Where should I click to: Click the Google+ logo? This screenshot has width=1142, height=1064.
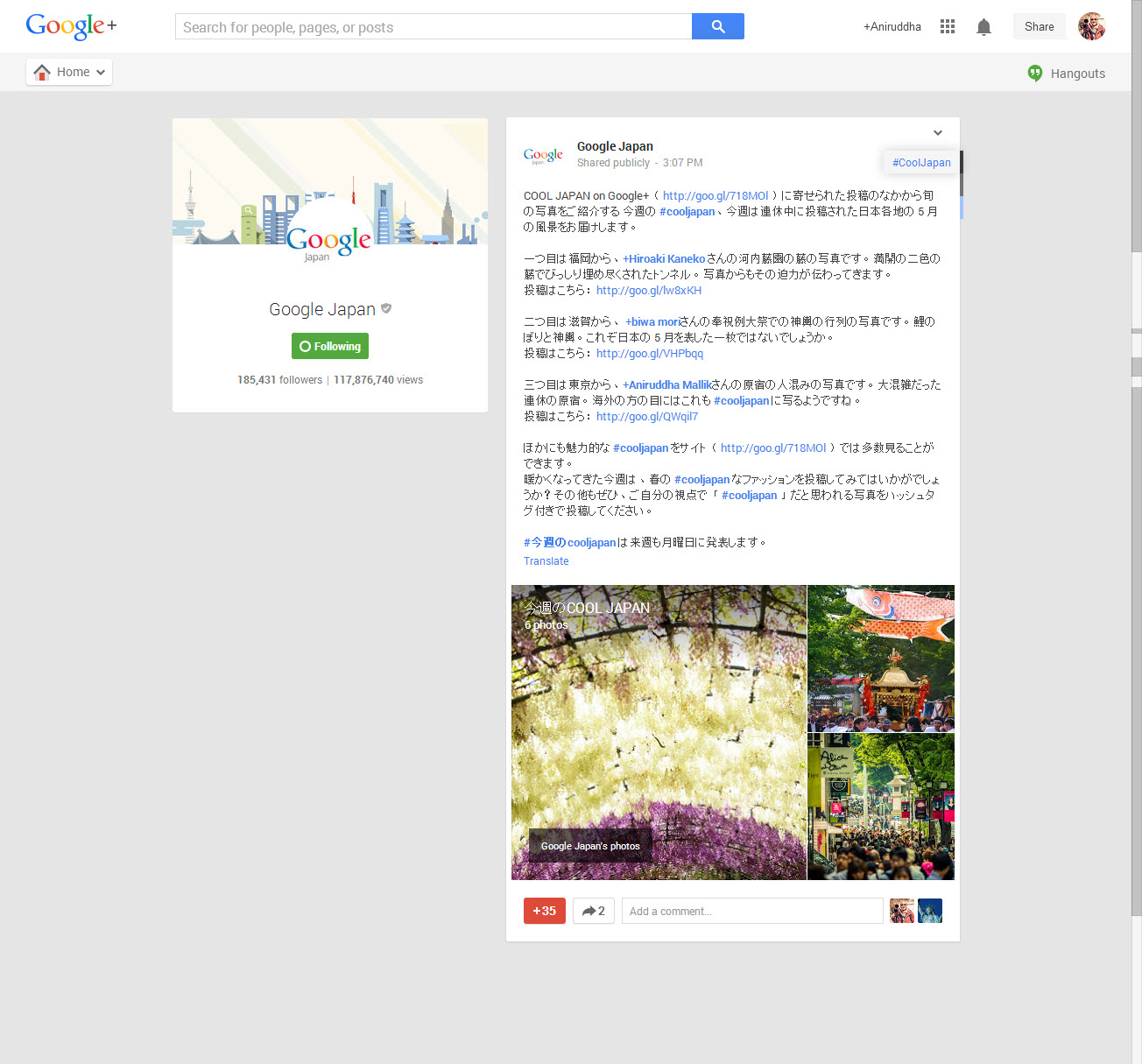point(71,26)
